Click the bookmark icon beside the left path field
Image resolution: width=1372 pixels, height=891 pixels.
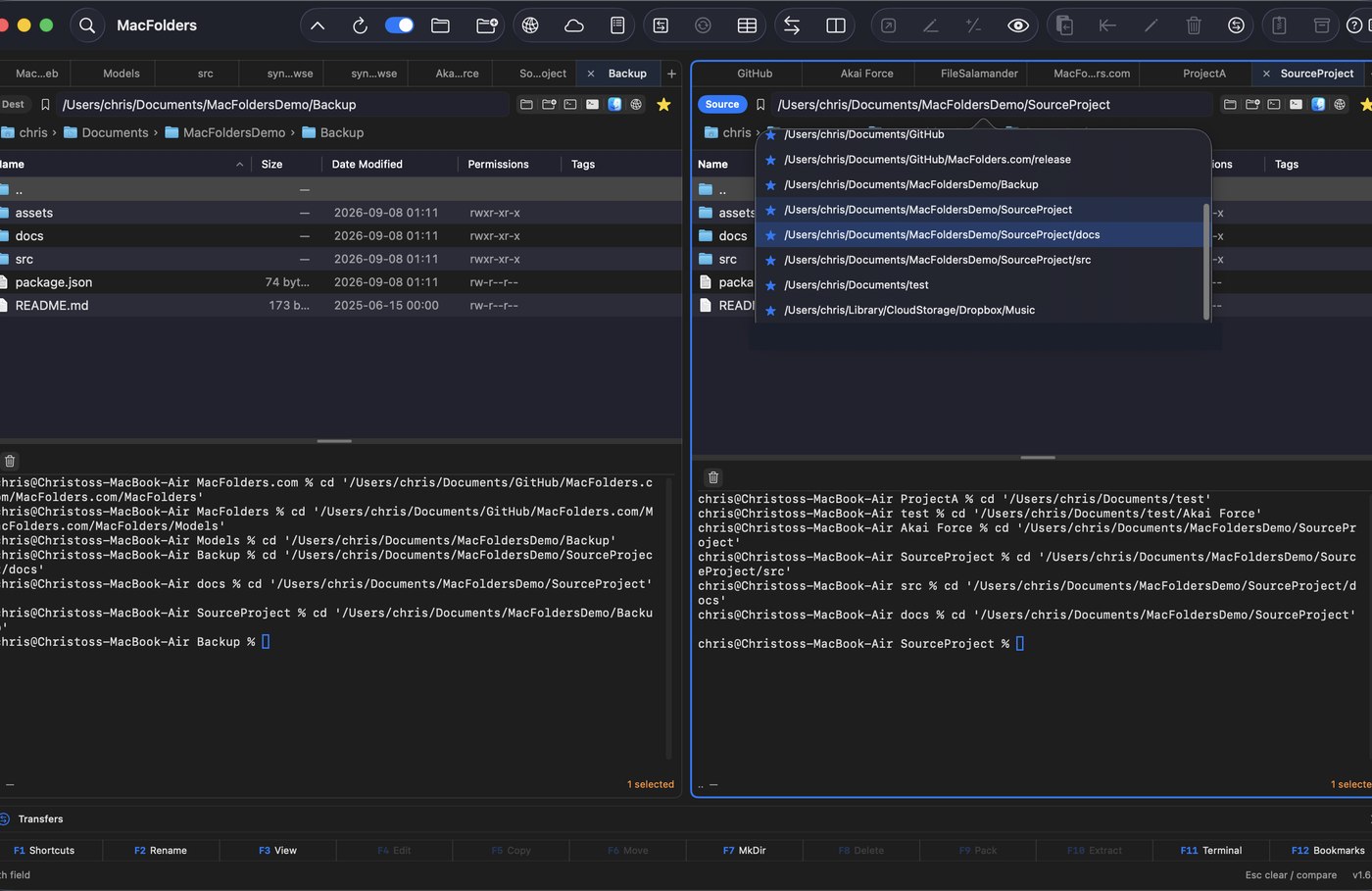[45, 104]
